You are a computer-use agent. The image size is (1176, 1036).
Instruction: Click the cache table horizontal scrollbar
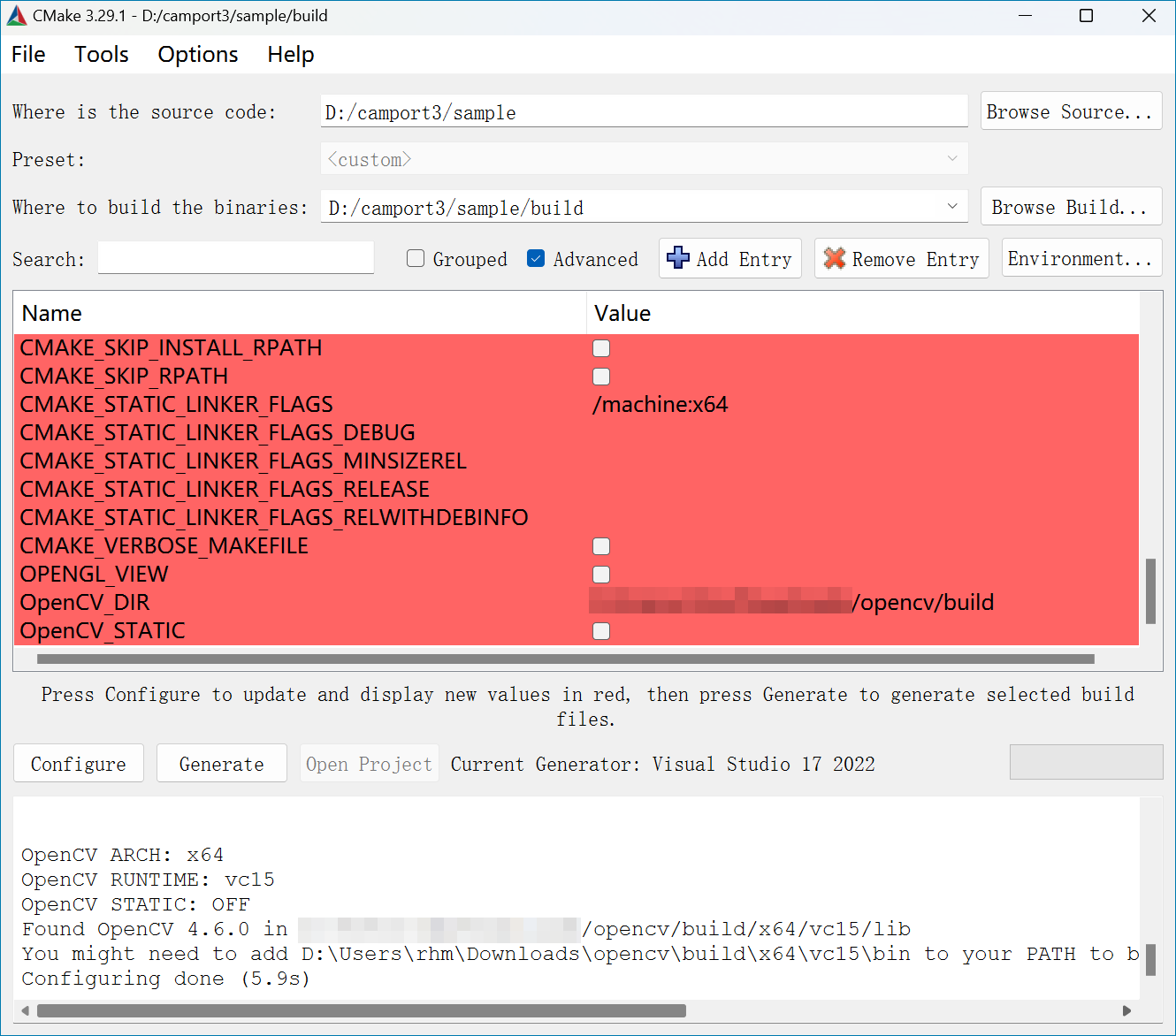point(566,659)
